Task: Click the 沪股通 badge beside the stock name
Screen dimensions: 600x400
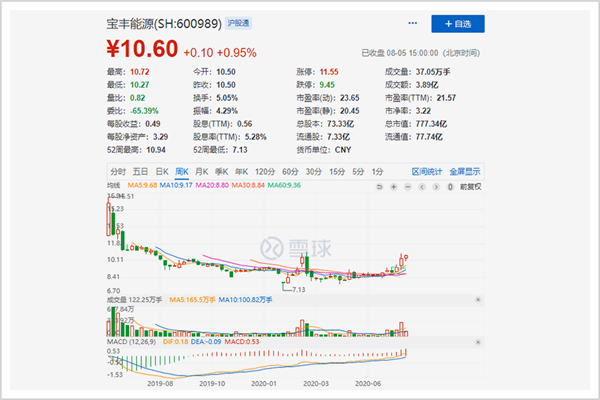Action: click(x=238, y=23)
